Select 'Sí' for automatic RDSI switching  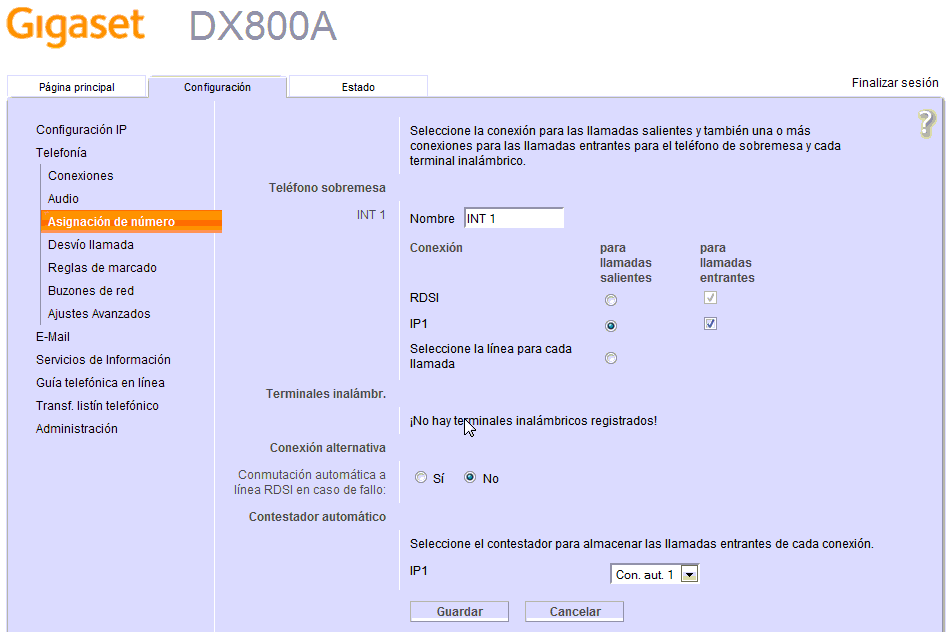click(421, 478)
